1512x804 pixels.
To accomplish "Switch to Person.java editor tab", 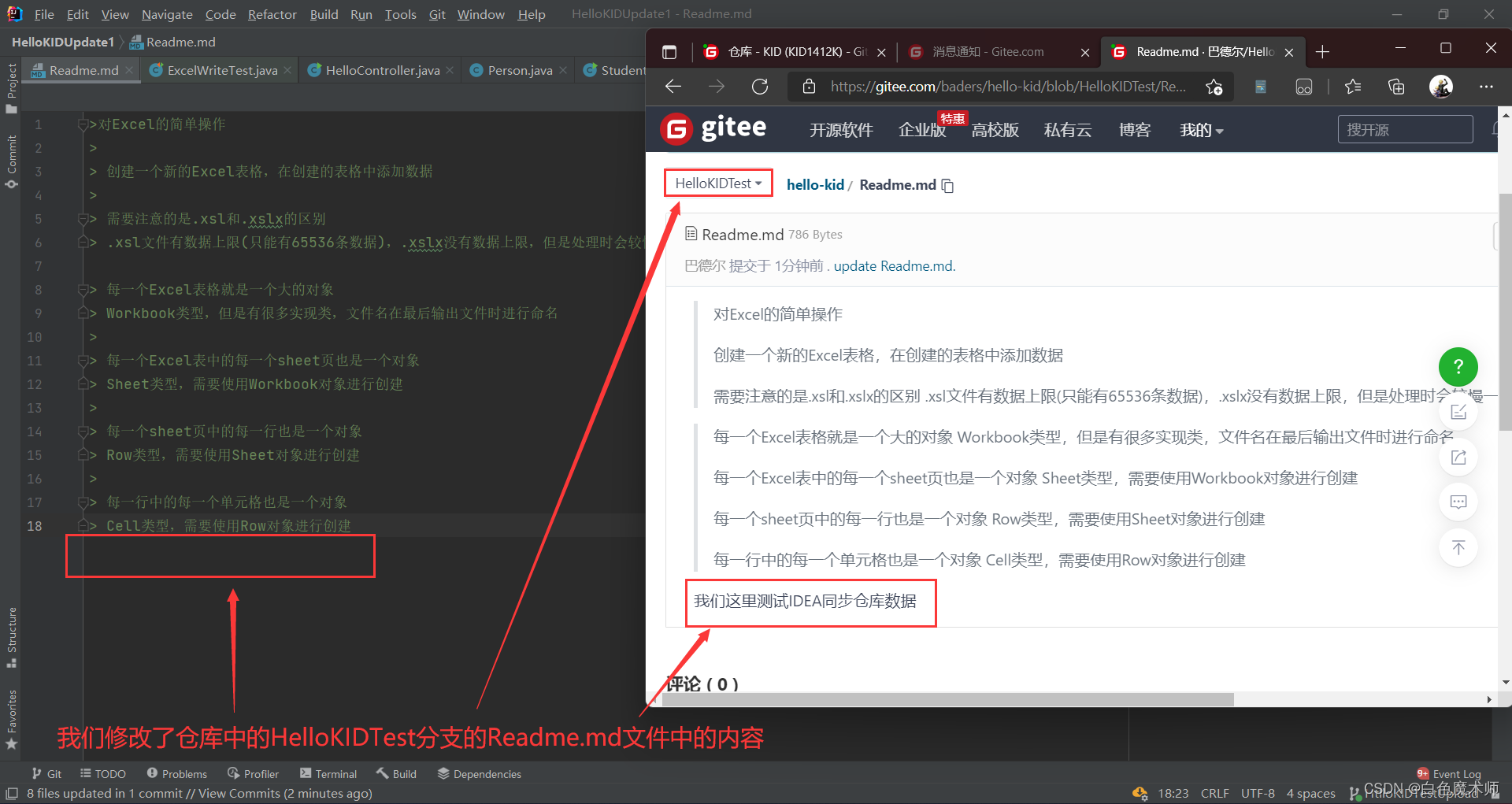I will [x=520, y=70].
